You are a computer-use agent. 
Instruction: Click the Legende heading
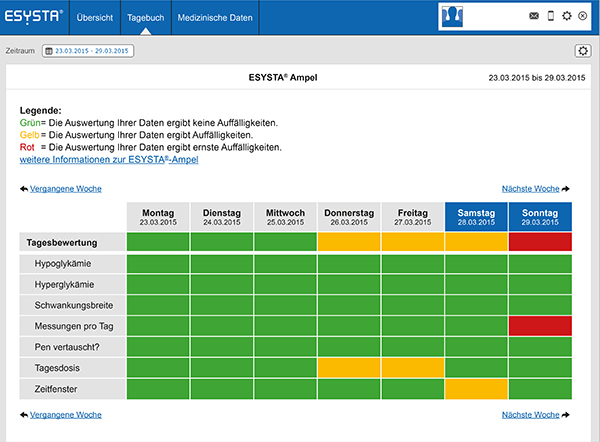pos(41,111)
